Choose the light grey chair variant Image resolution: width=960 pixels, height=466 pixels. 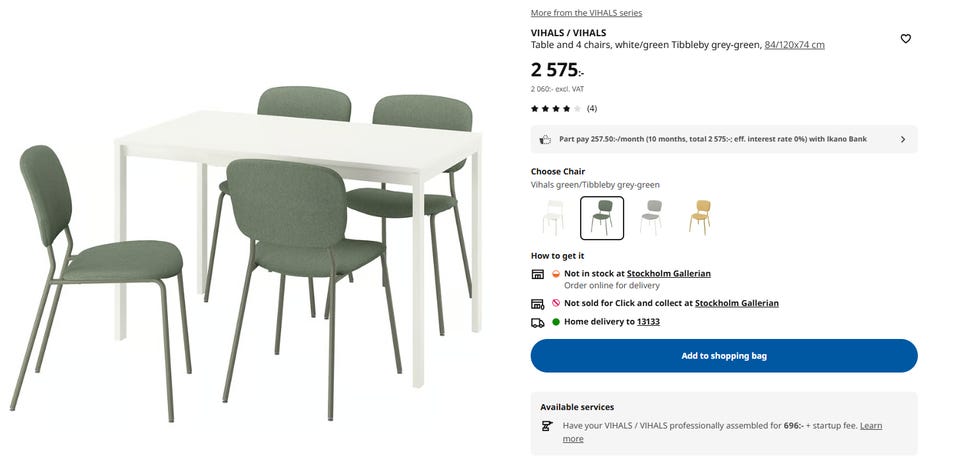click(651, 217)
